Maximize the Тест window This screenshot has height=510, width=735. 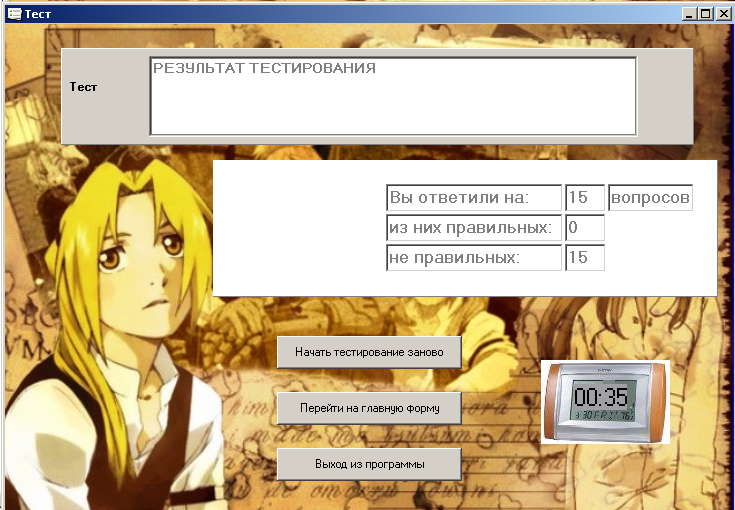705,14
